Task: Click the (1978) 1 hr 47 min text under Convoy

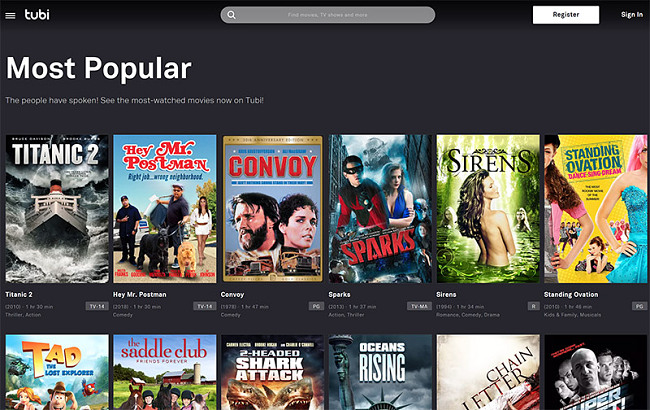Action: [245, 307]
